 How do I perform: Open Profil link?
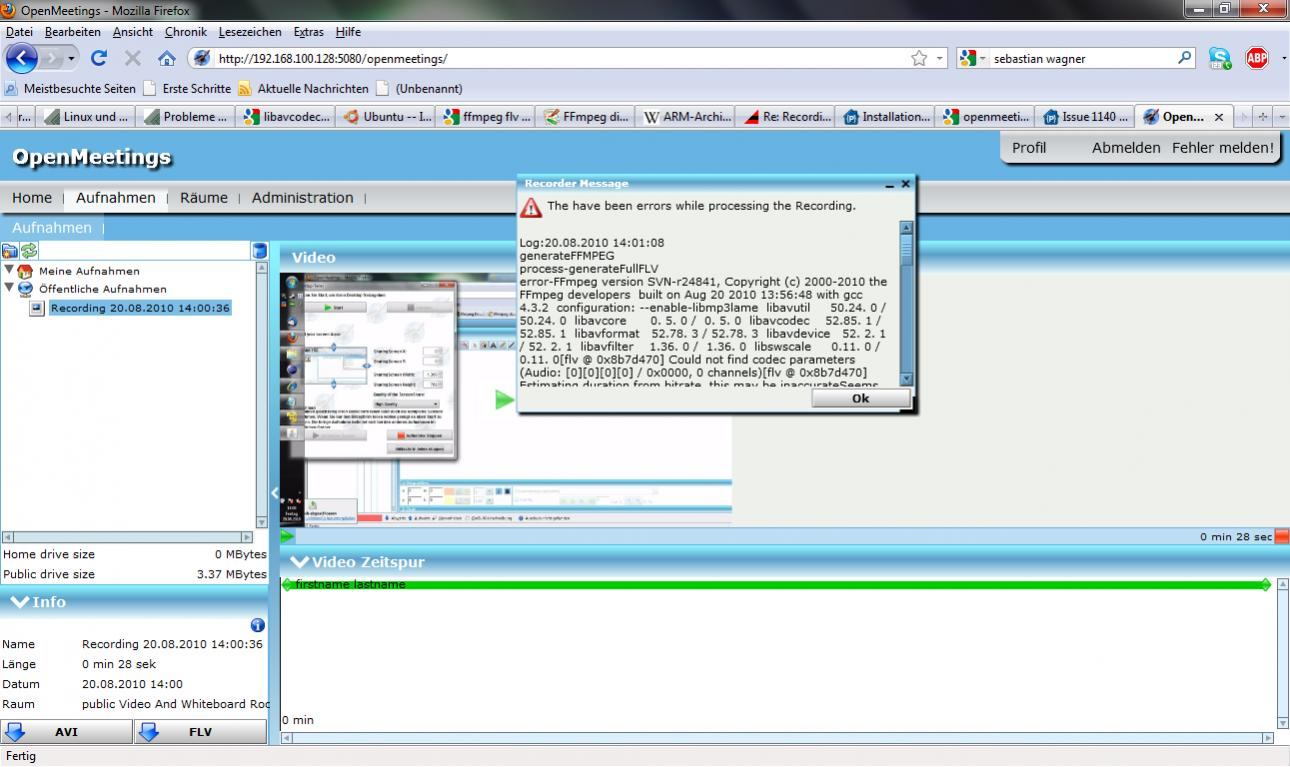pos(1029,148)
